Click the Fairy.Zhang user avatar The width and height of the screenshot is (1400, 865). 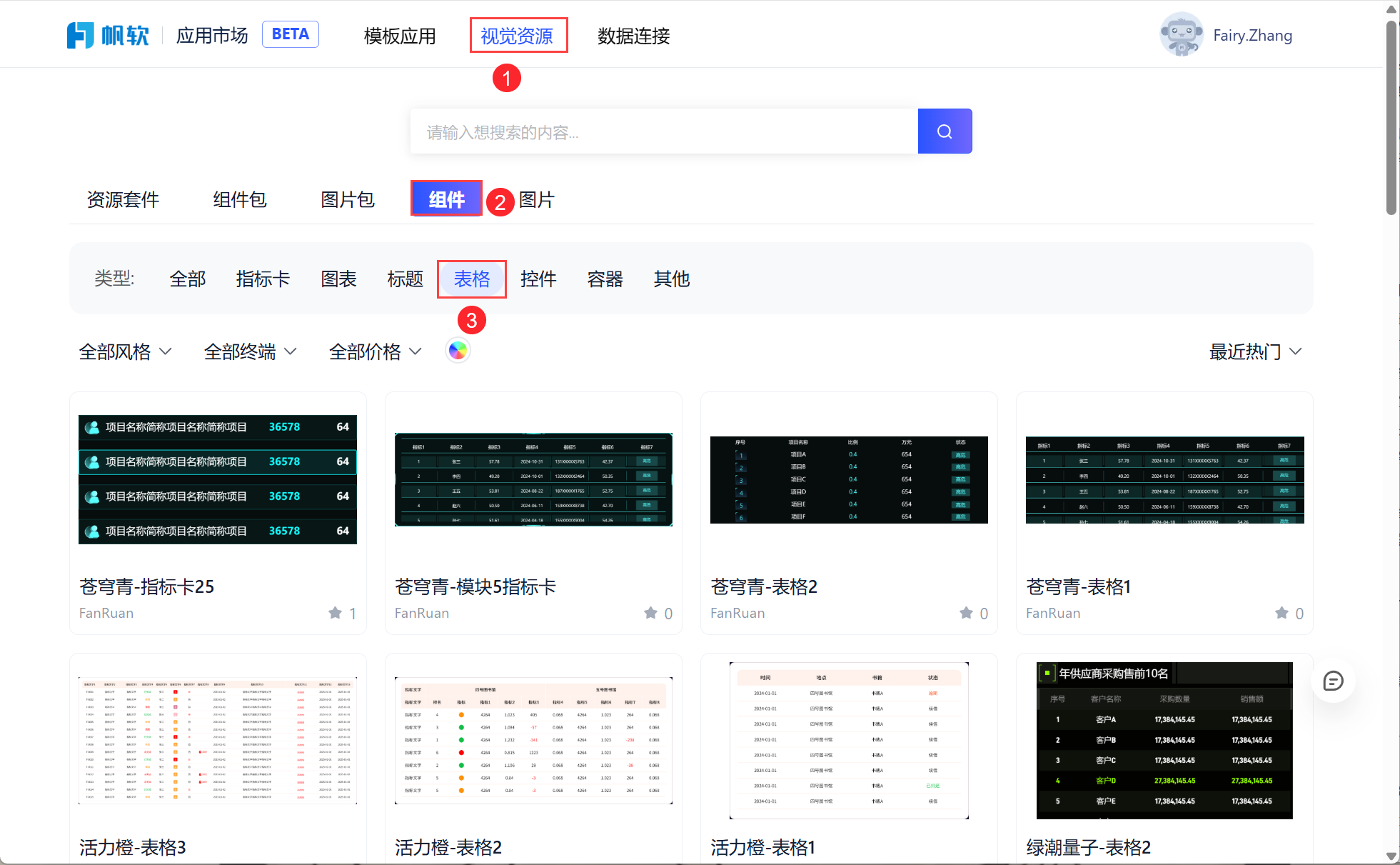point(1181,34)
